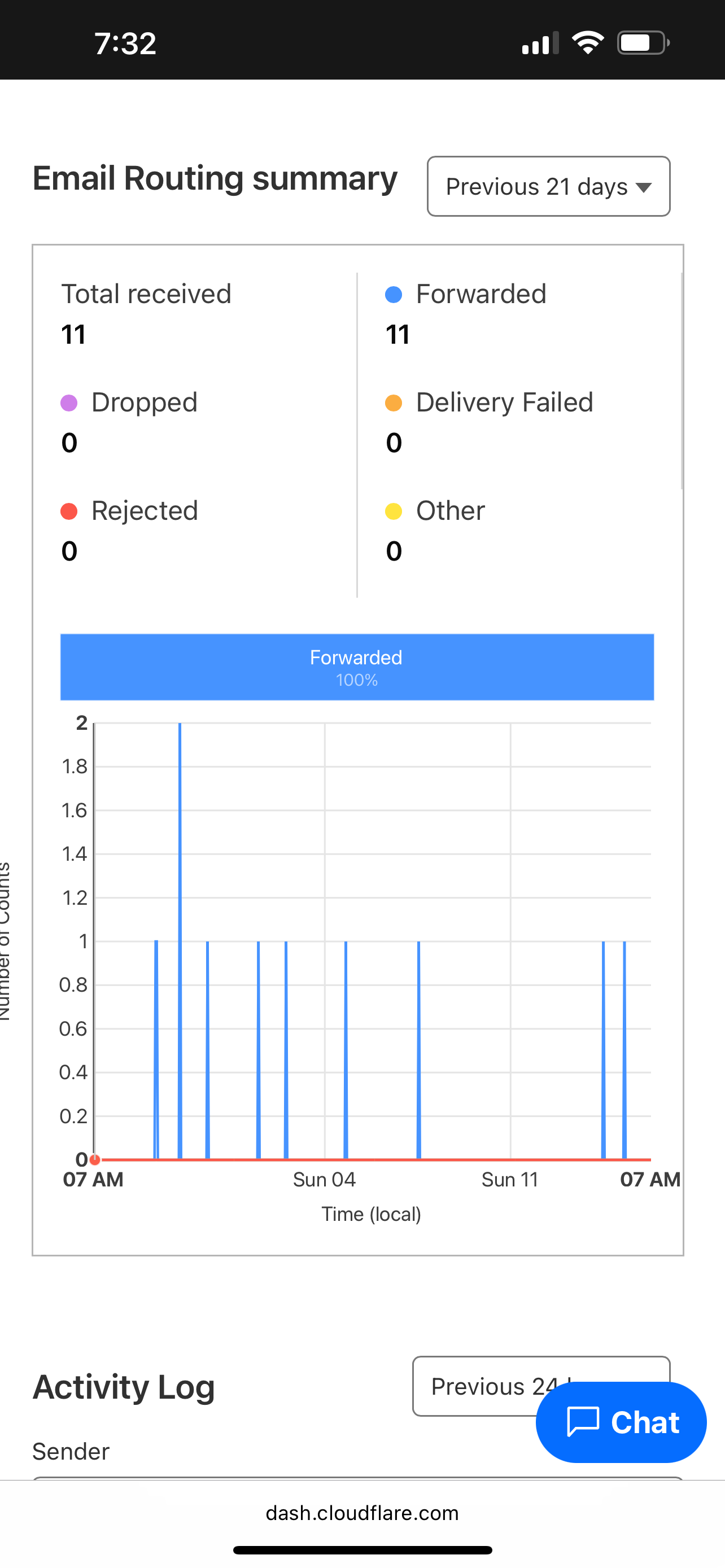Click the yellow Other legend dot

pos(394,511)
